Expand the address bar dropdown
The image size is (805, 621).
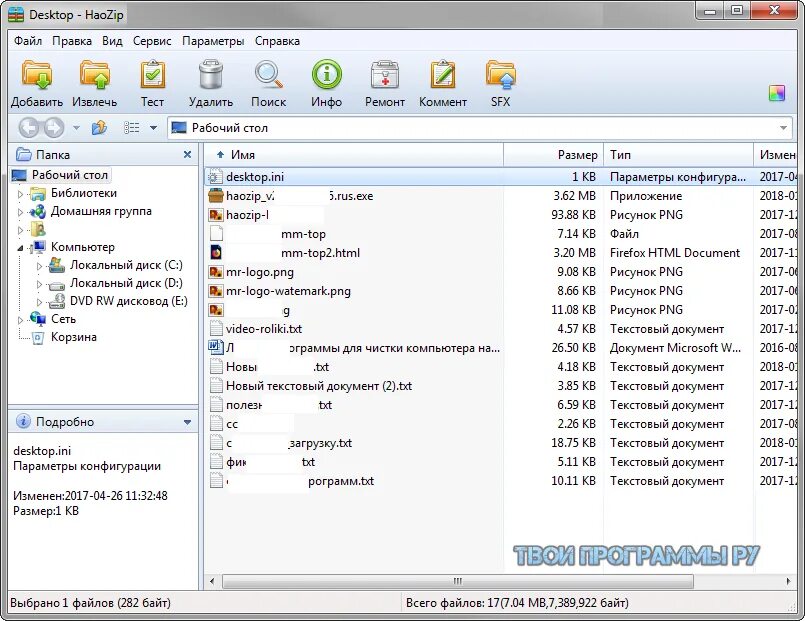783,128
